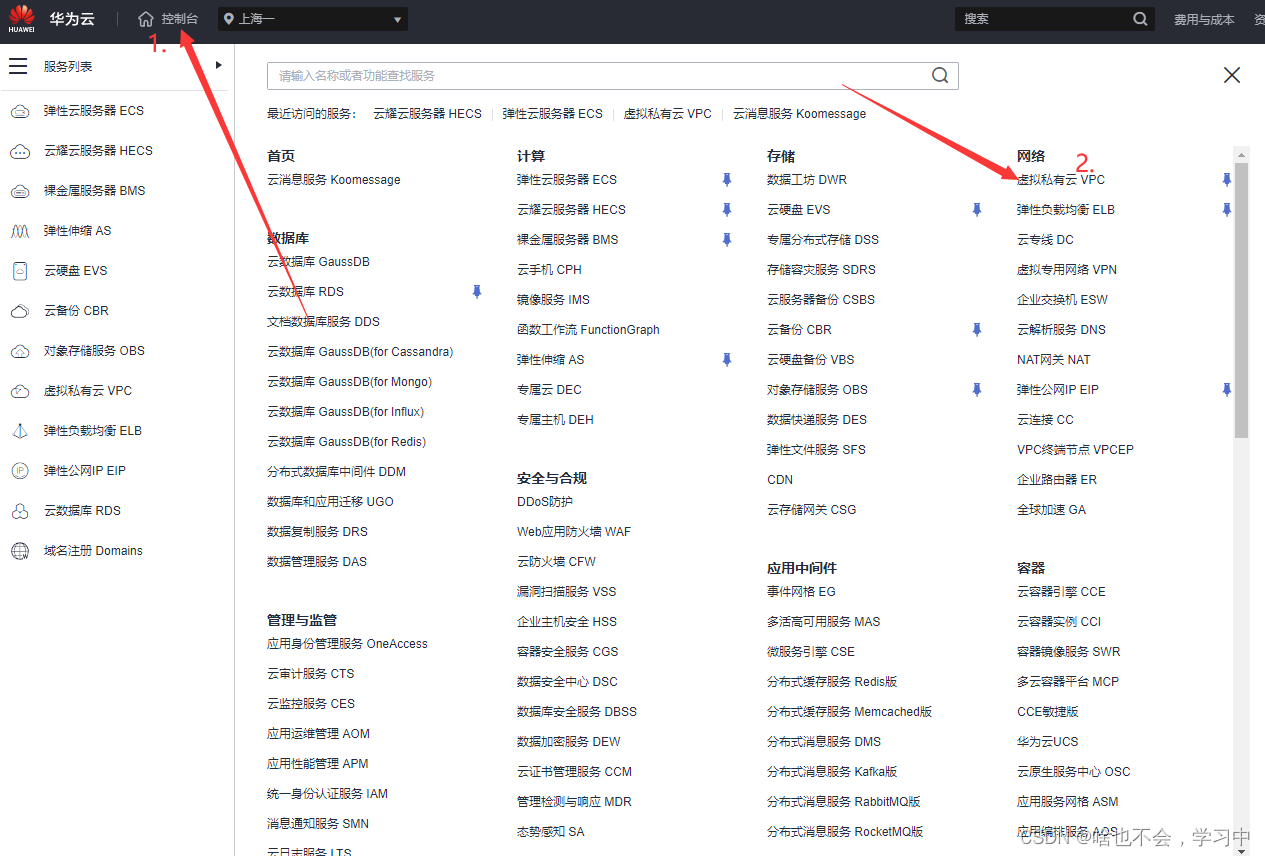This screenshot has width=1265, height=856.
Task: Click the service panel vertical scrollbar
Action: [1241, 300]
